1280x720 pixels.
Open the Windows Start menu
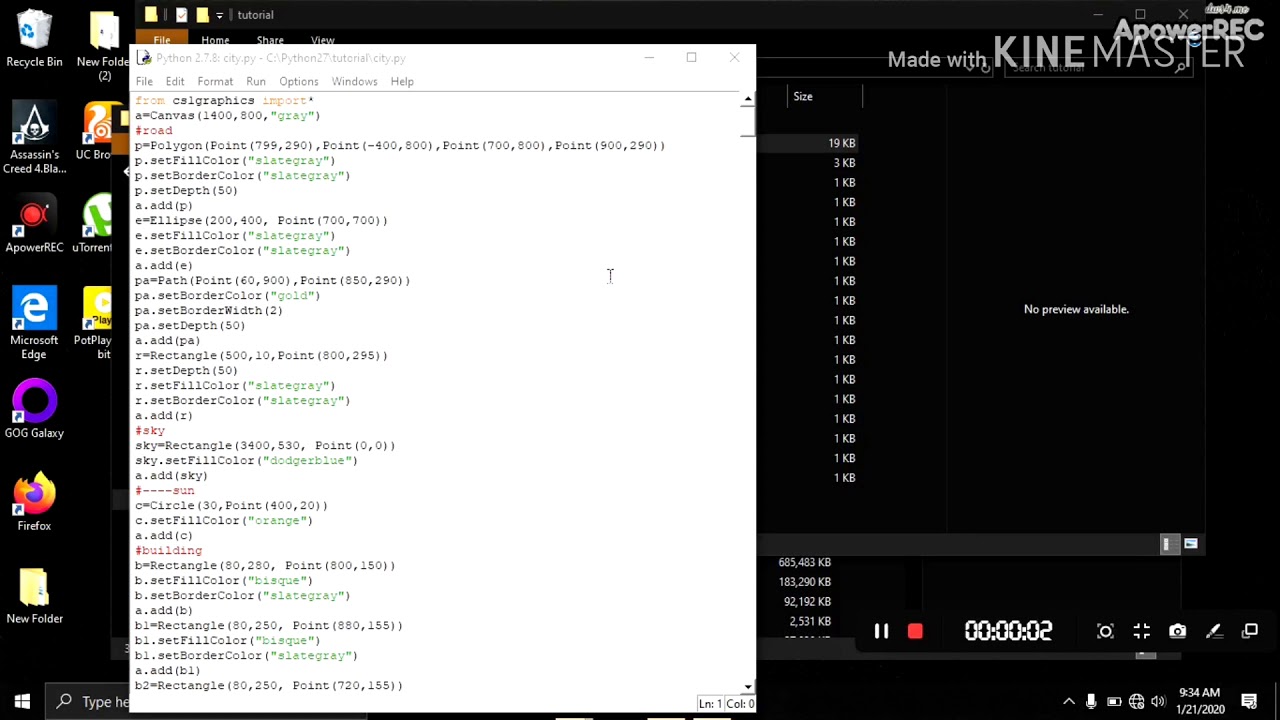pos(22,701)
